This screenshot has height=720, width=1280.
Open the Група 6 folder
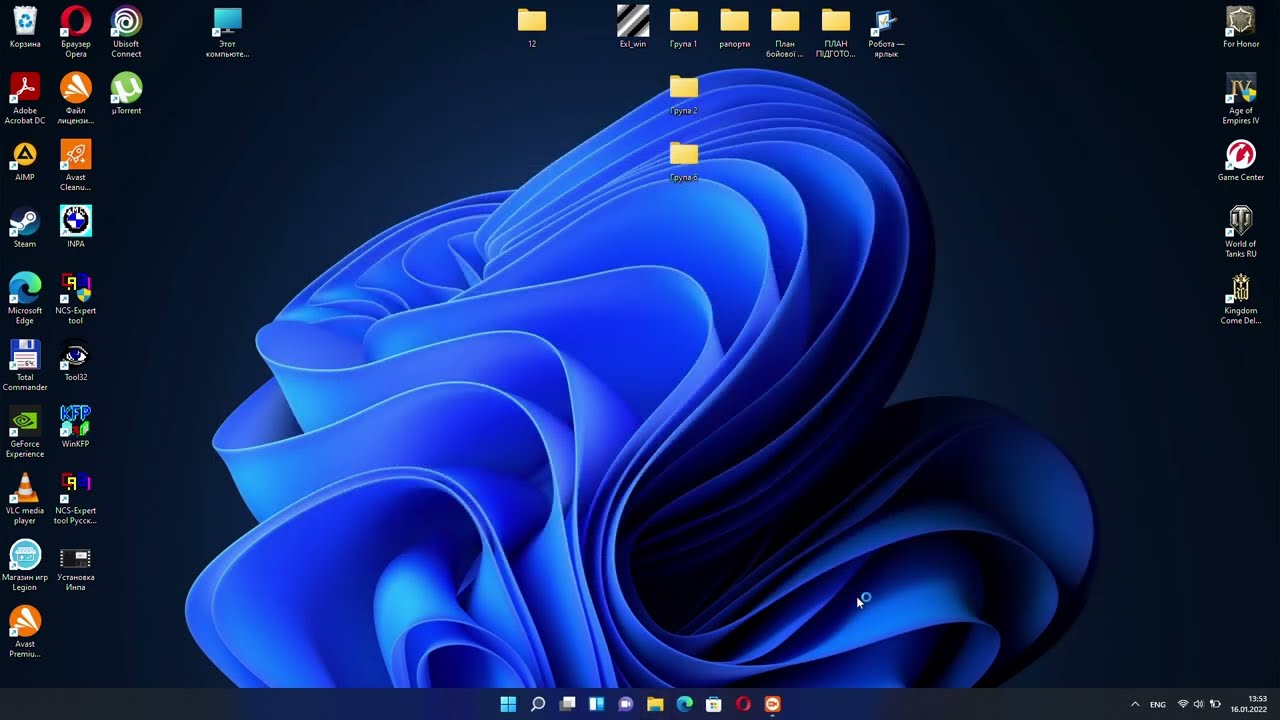click(684, 161)
